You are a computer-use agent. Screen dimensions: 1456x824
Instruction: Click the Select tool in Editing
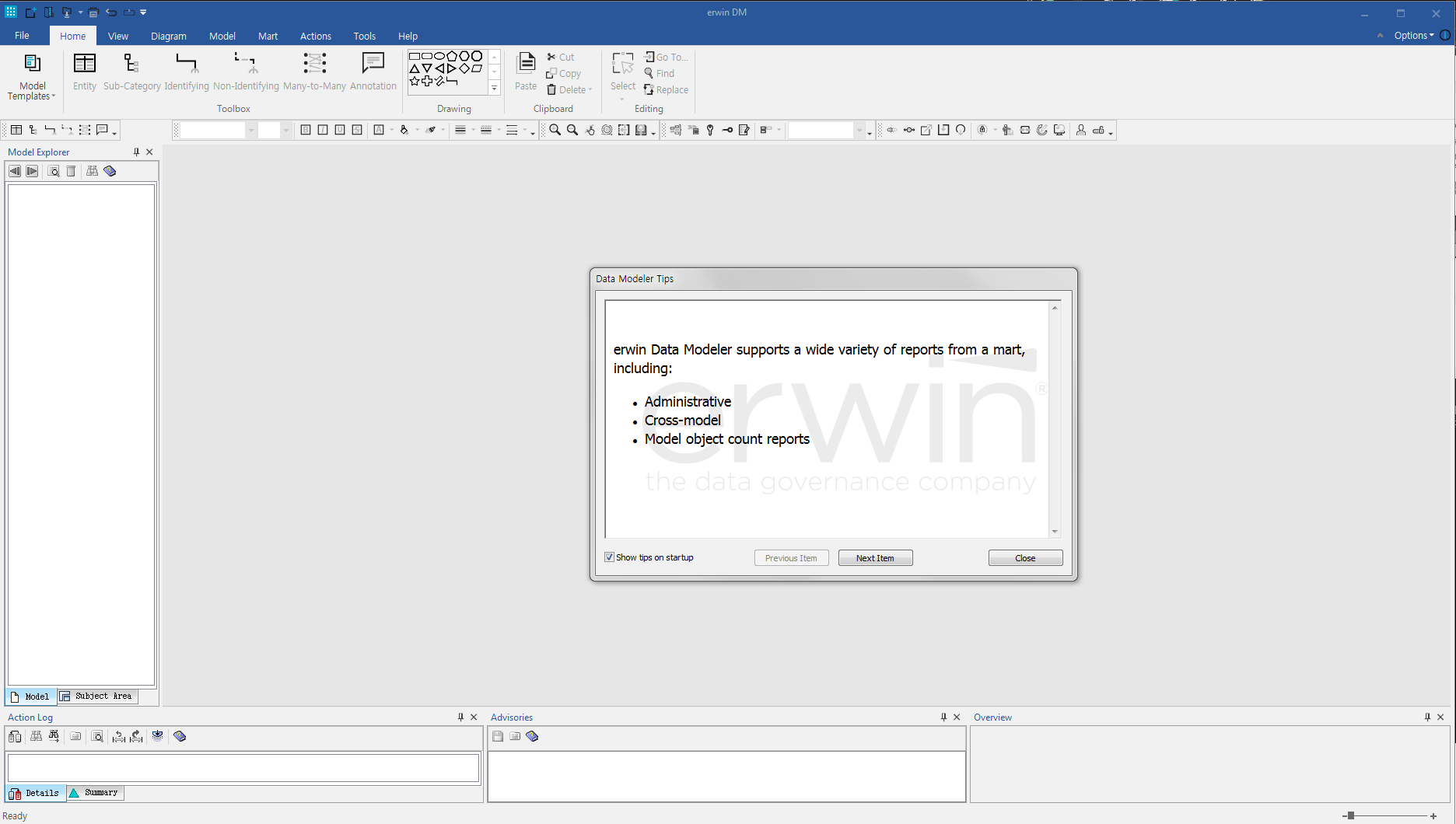coord(623,75)
